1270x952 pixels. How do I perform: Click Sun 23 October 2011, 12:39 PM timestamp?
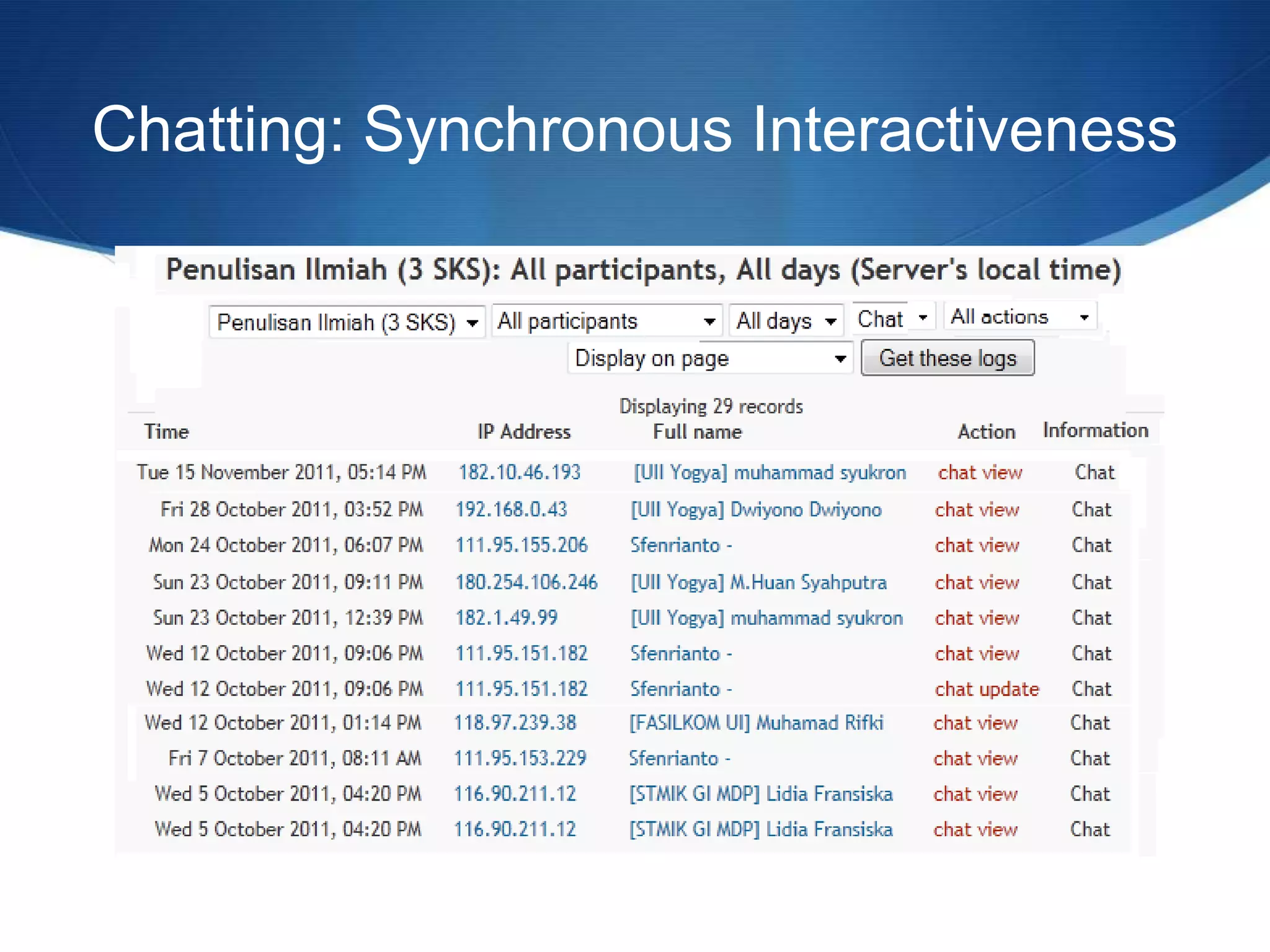288,618
